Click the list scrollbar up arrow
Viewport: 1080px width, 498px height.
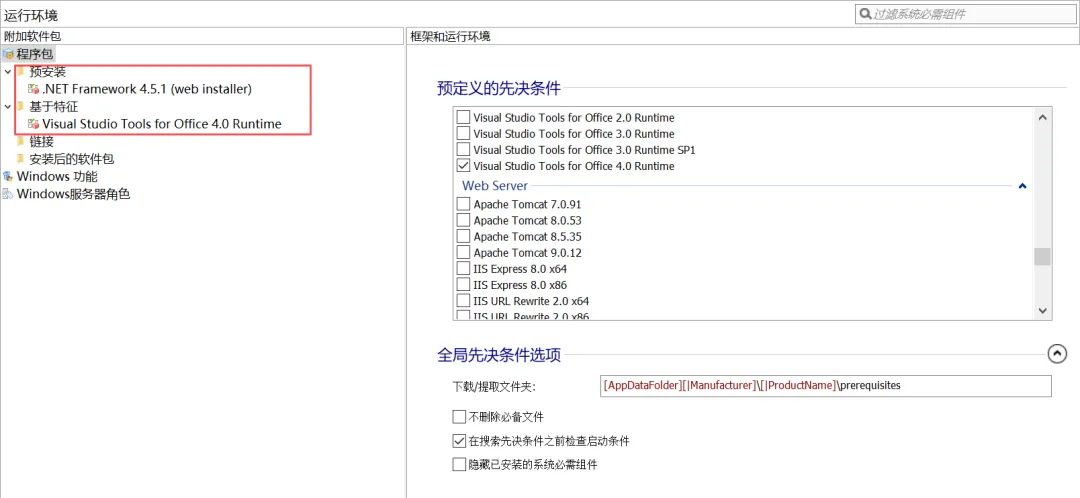click(x=1042, y=118)
